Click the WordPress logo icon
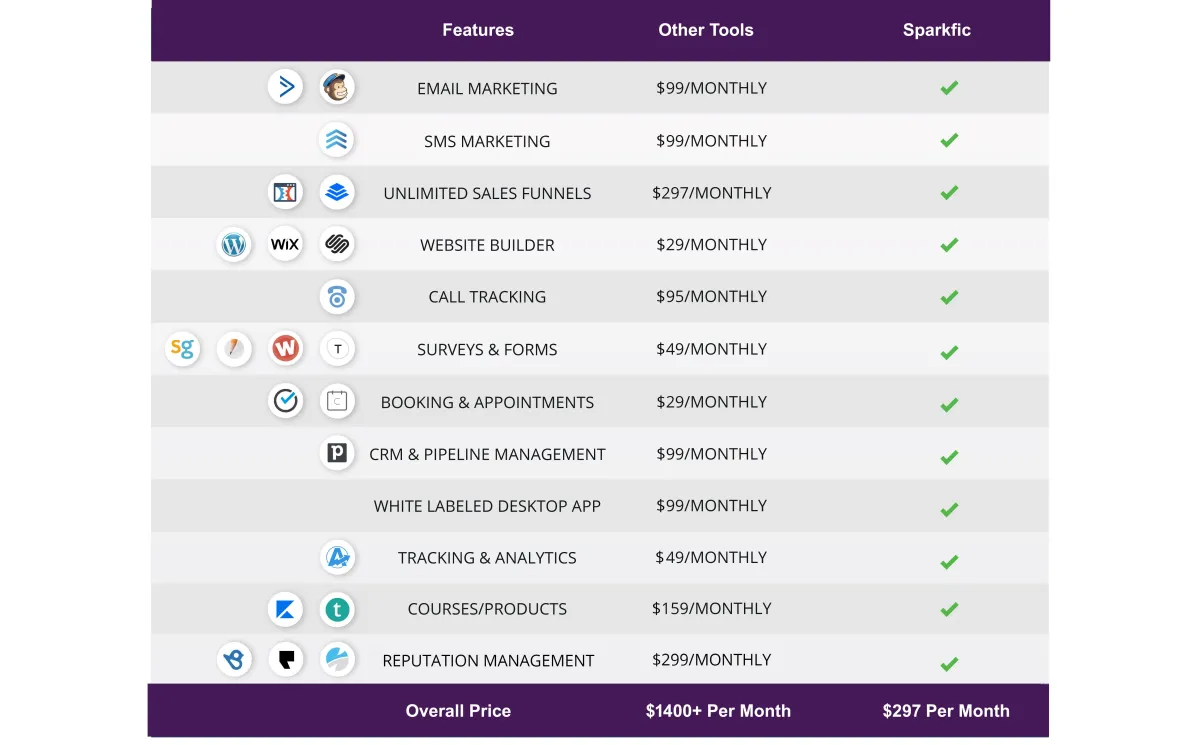The height and width of the screenshot is (745, 1200). point(234,244)
